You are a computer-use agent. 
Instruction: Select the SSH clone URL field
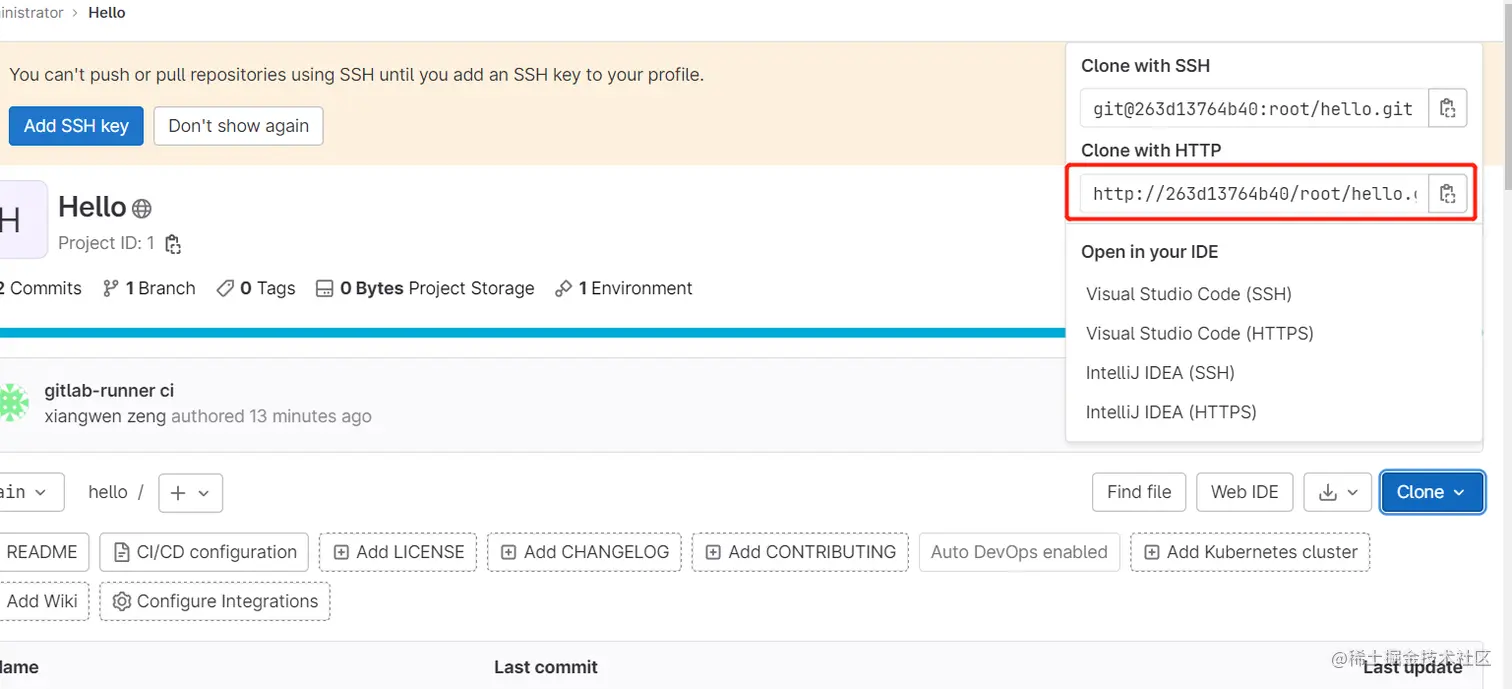tap(1254, 109)
